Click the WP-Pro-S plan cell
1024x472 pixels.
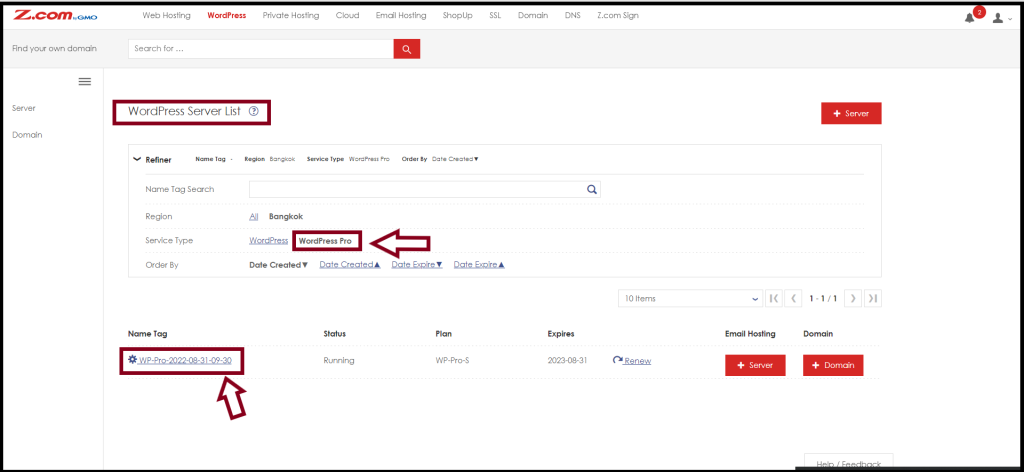point(452,360)
